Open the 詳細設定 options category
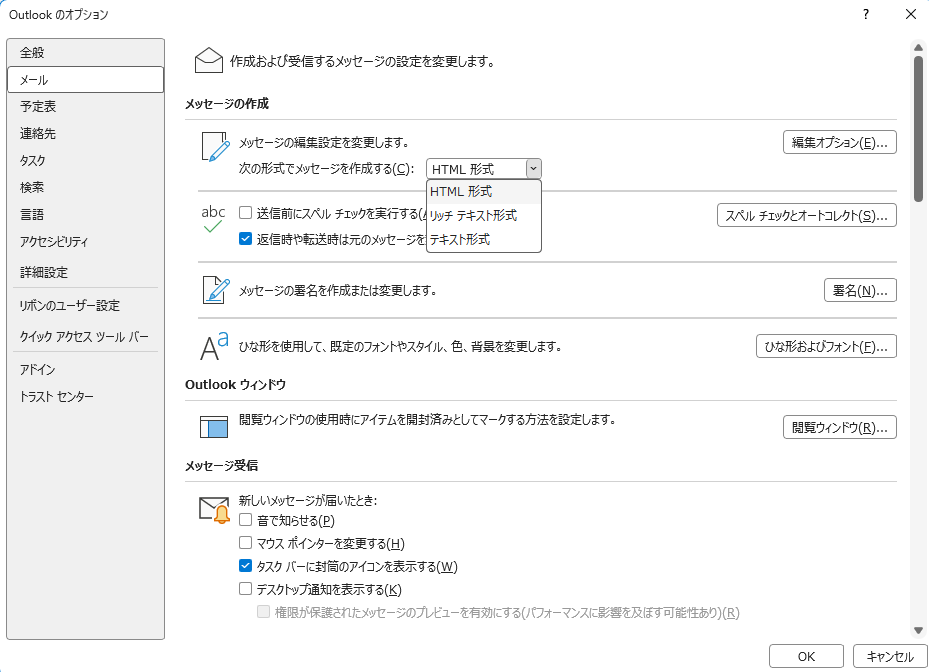The image size is (929, 672). click(x=85, y=273)
